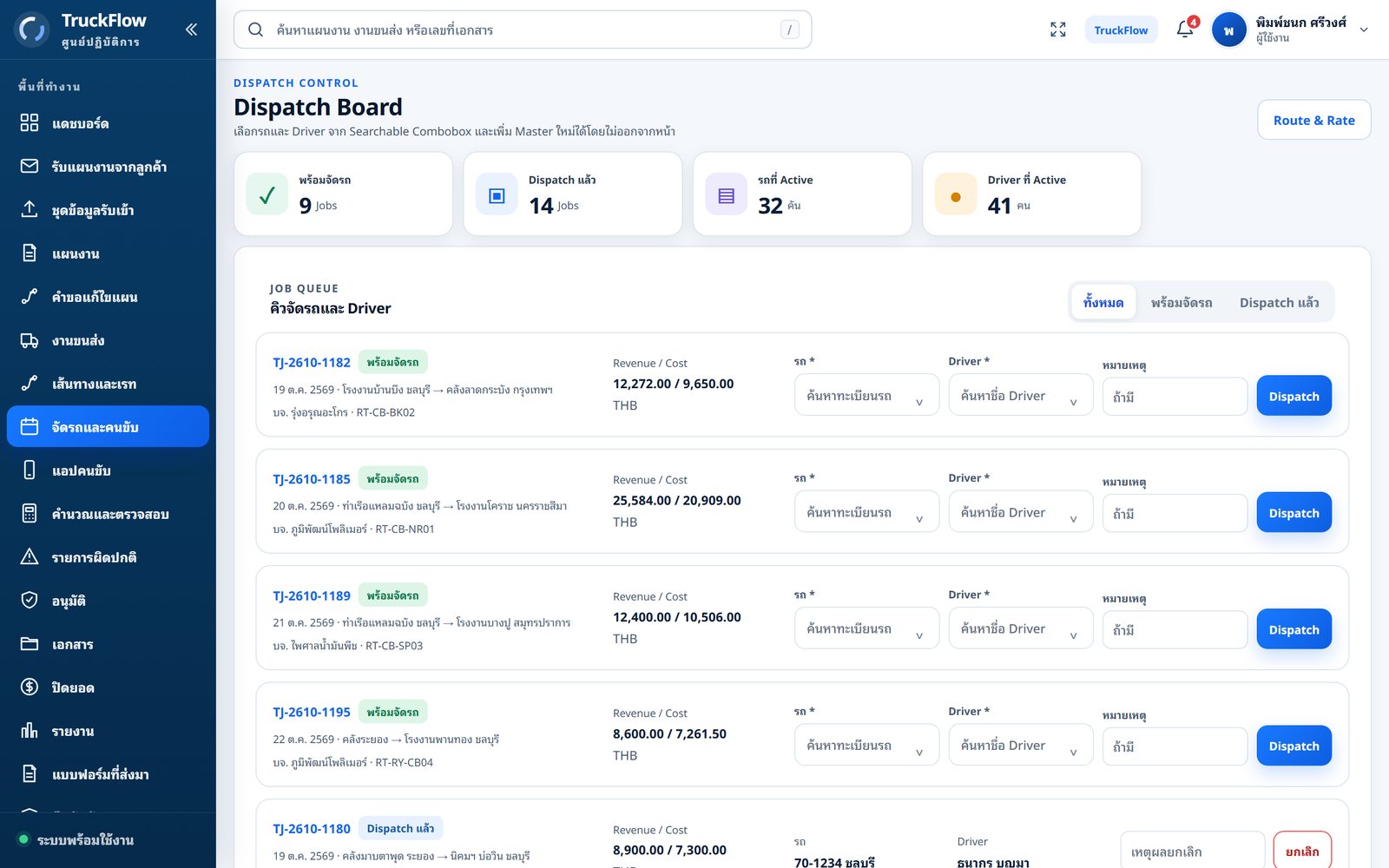Click the document icon for แบบฟอร์มที่ส่งมา
The image size is (1389, 868).
[30, 774]
